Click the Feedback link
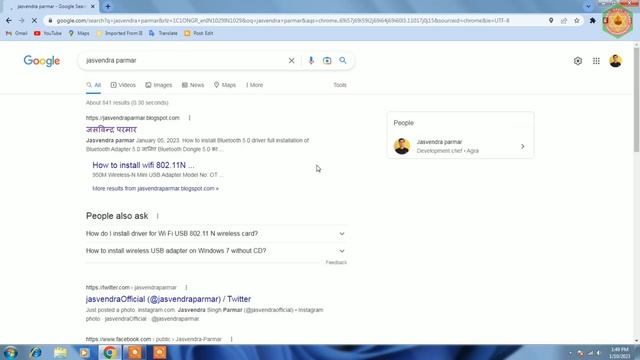 coord(336,262)
